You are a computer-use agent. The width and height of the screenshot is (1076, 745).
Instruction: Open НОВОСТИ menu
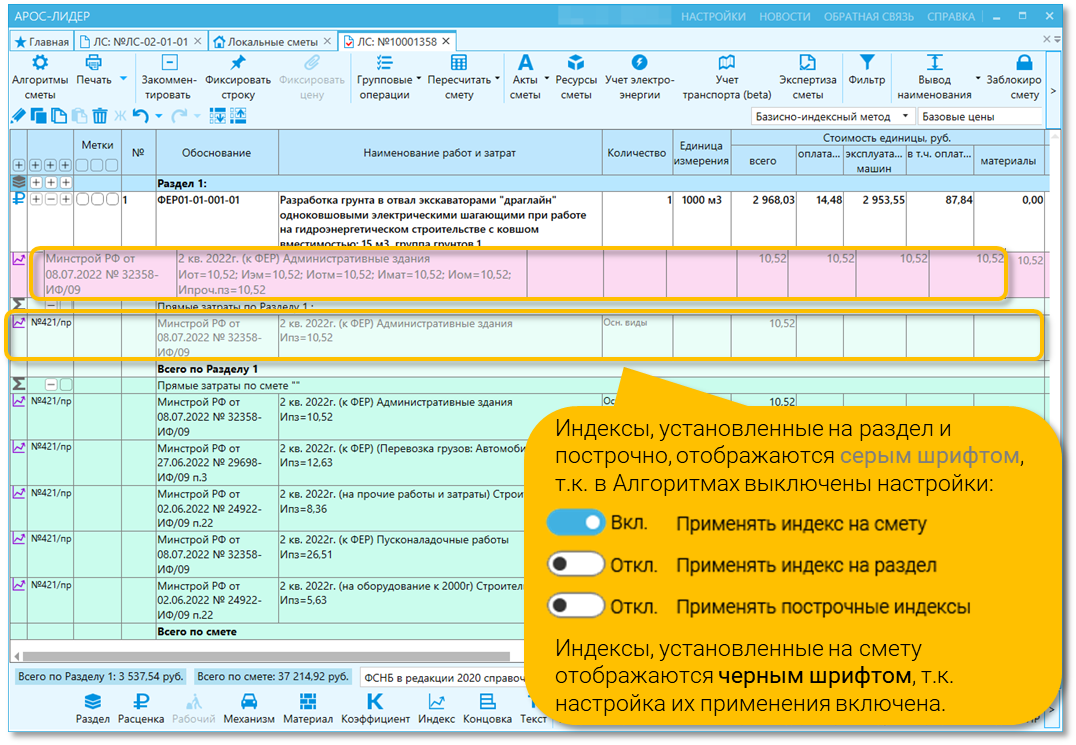pyautogui.click(x=784, y=16)
